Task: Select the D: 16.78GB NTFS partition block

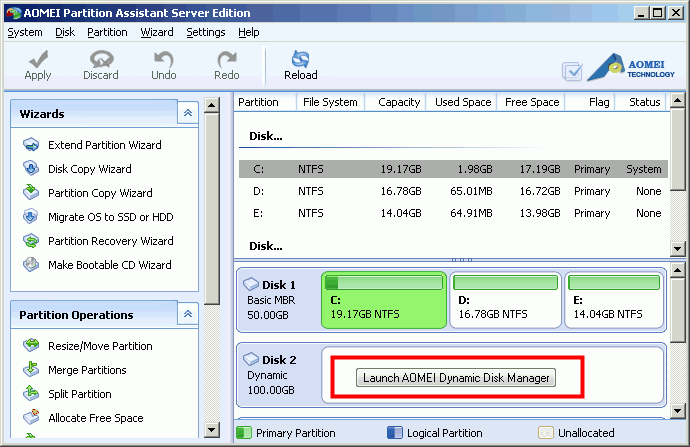Action: point(505,300)
